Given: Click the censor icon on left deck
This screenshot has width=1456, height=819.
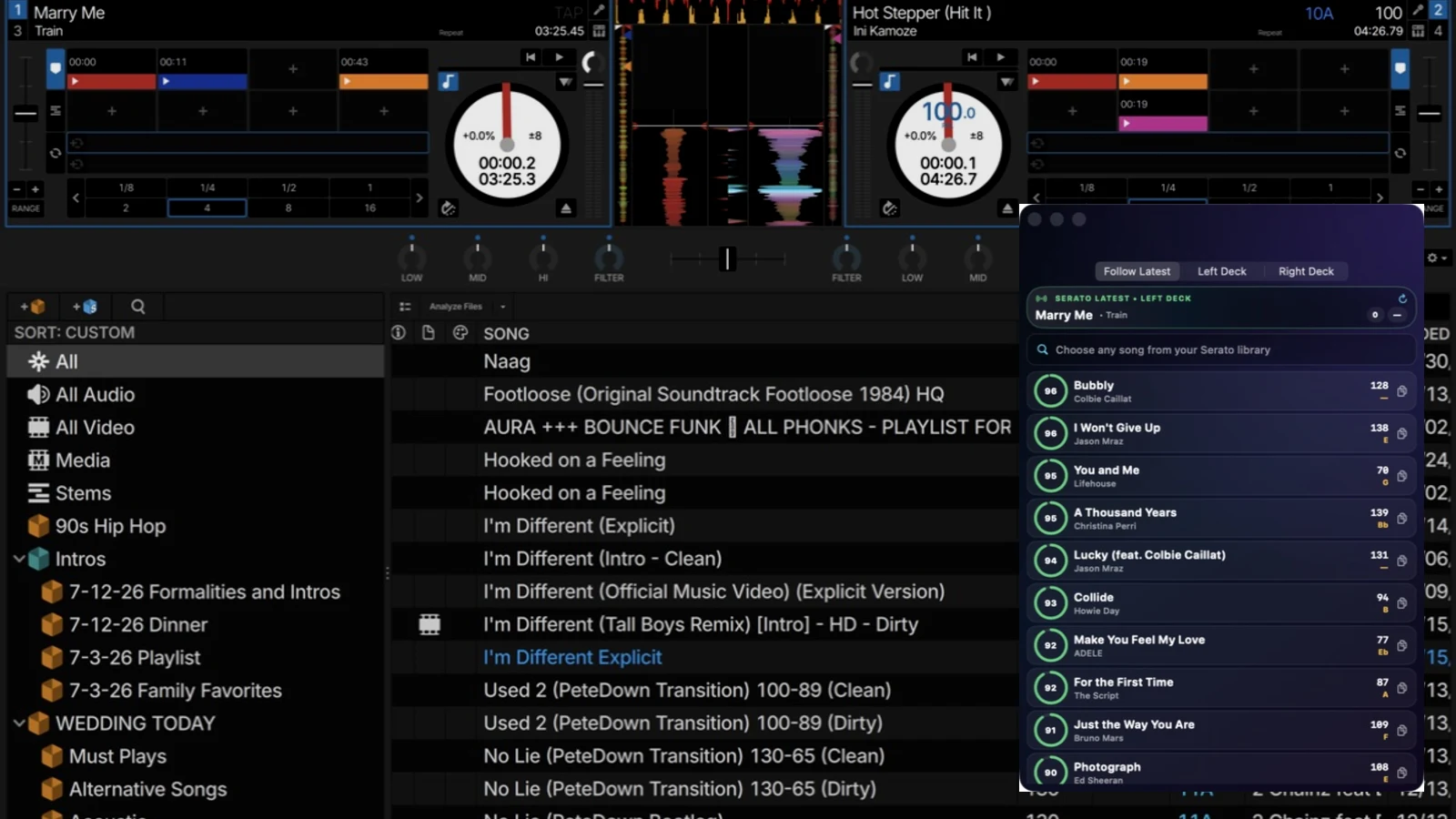Looking at the screenshot, I should tap(448, 208).
